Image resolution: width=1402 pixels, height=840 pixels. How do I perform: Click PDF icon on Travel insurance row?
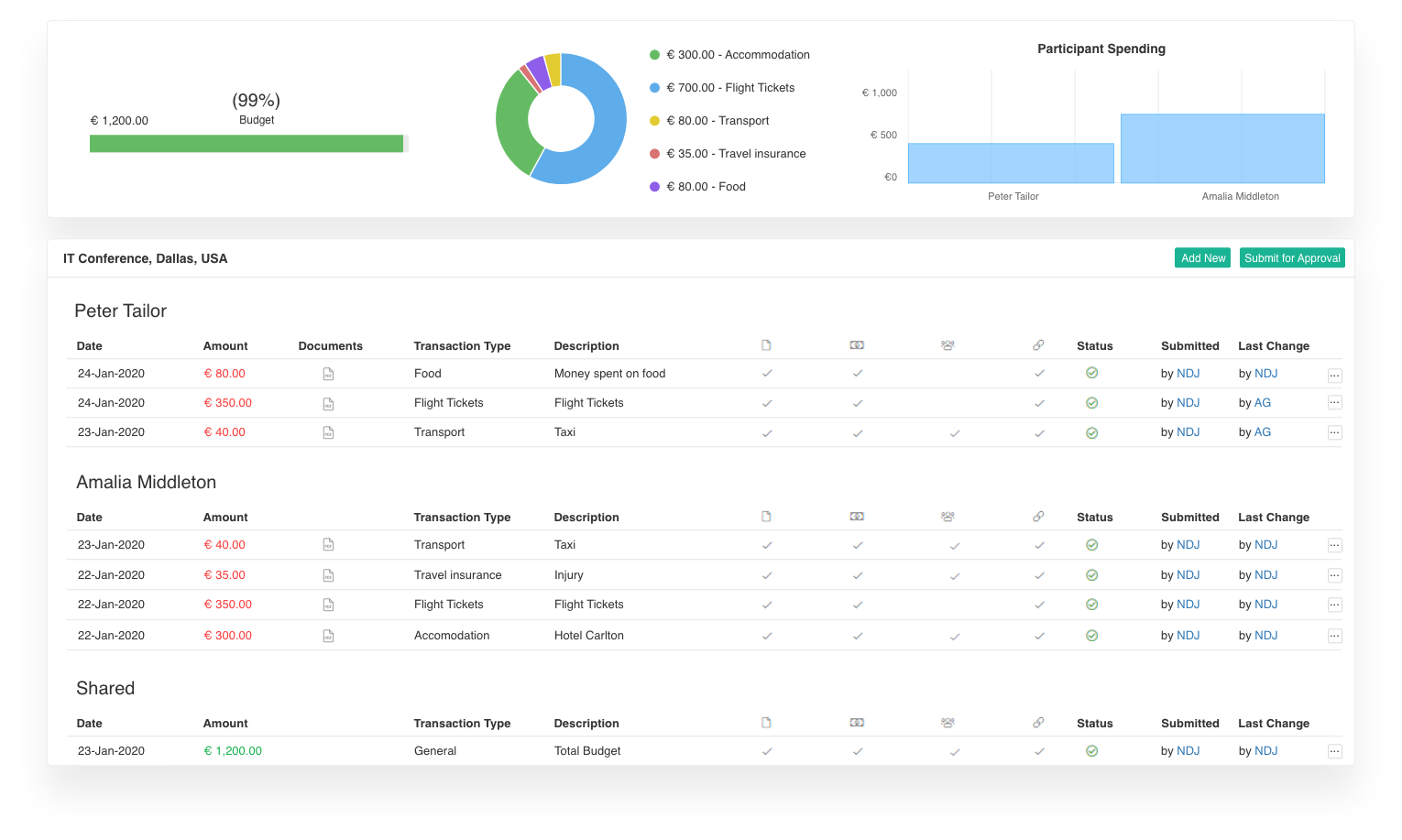pyautogui.click(x=328, y=575)
